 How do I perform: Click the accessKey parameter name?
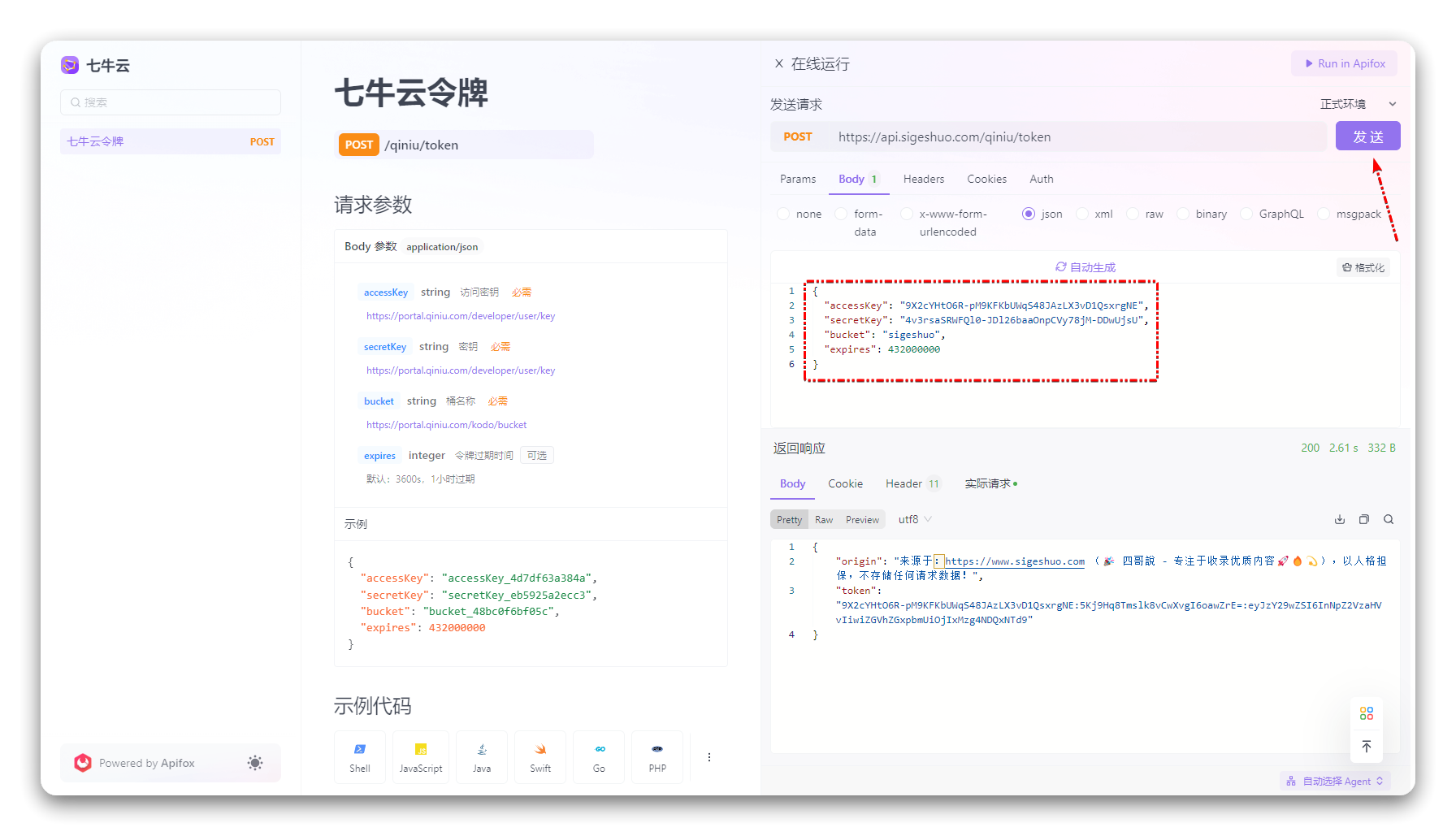point(386,292)
